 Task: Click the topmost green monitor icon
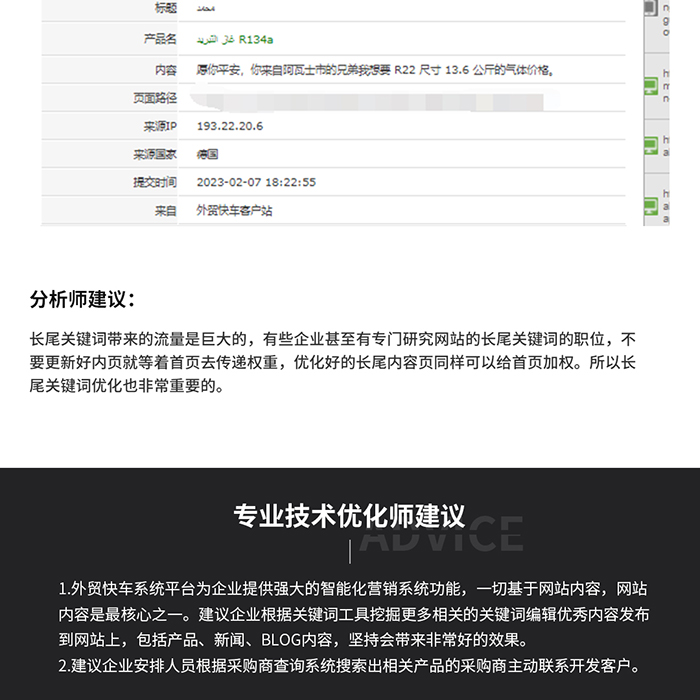pos(650,87)
